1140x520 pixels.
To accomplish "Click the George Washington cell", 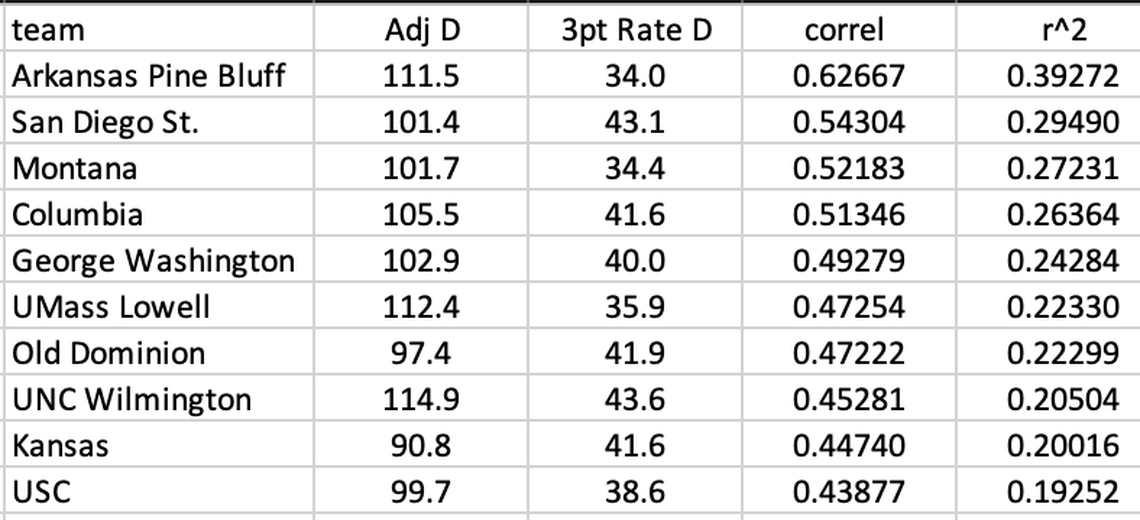I will pyautogui.click(x=153, y=261).
